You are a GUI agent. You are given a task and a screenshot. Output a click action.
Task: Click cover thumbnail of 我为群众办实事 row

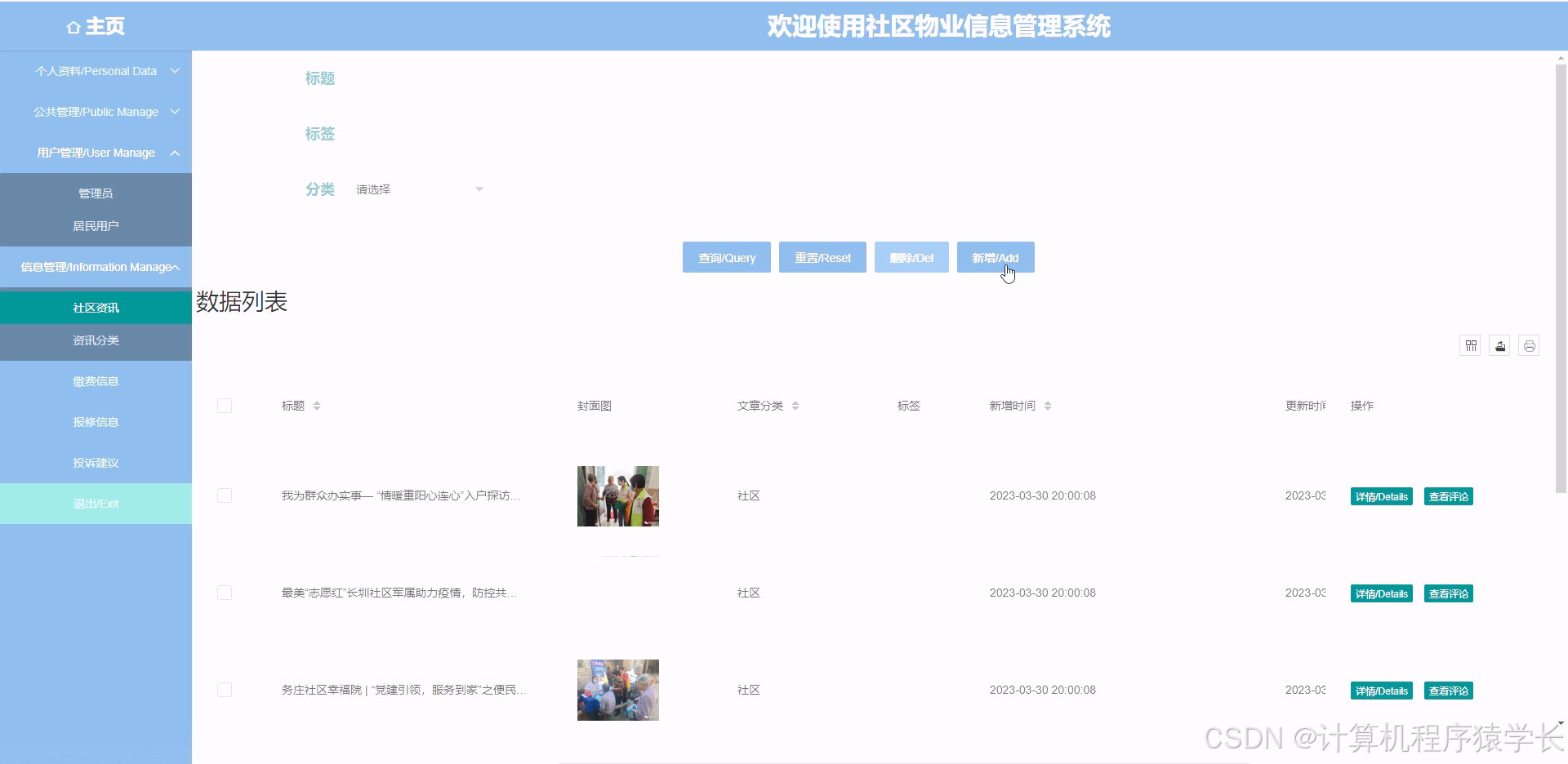tap(618, 496)
